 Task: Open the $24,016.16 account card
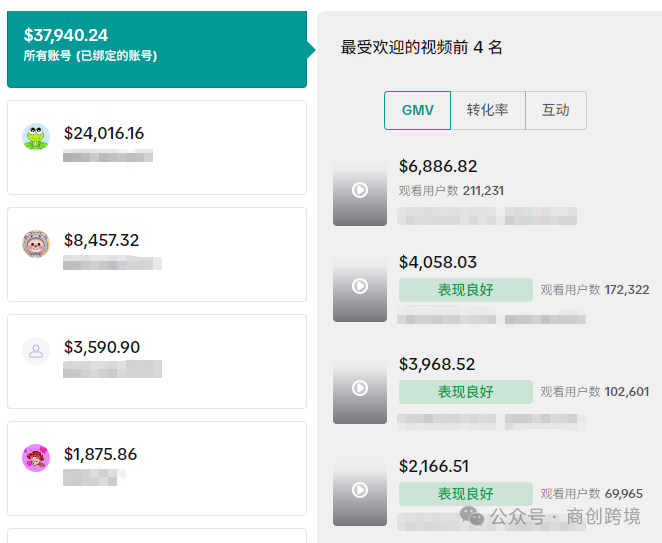pyautogui.click(x=200, y=147)
